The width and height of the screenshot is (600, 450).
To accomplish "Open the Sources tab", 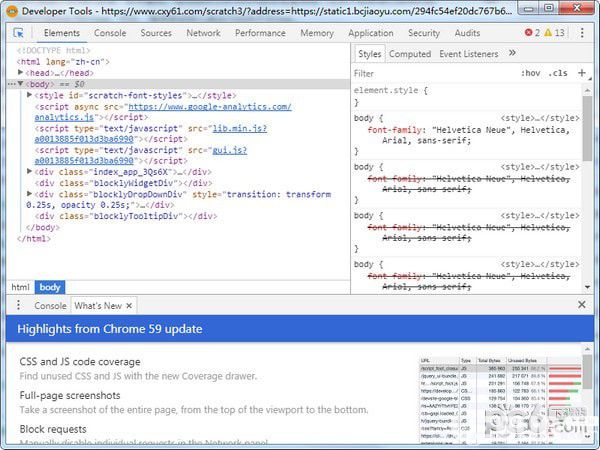I will [x=156, y=33].
